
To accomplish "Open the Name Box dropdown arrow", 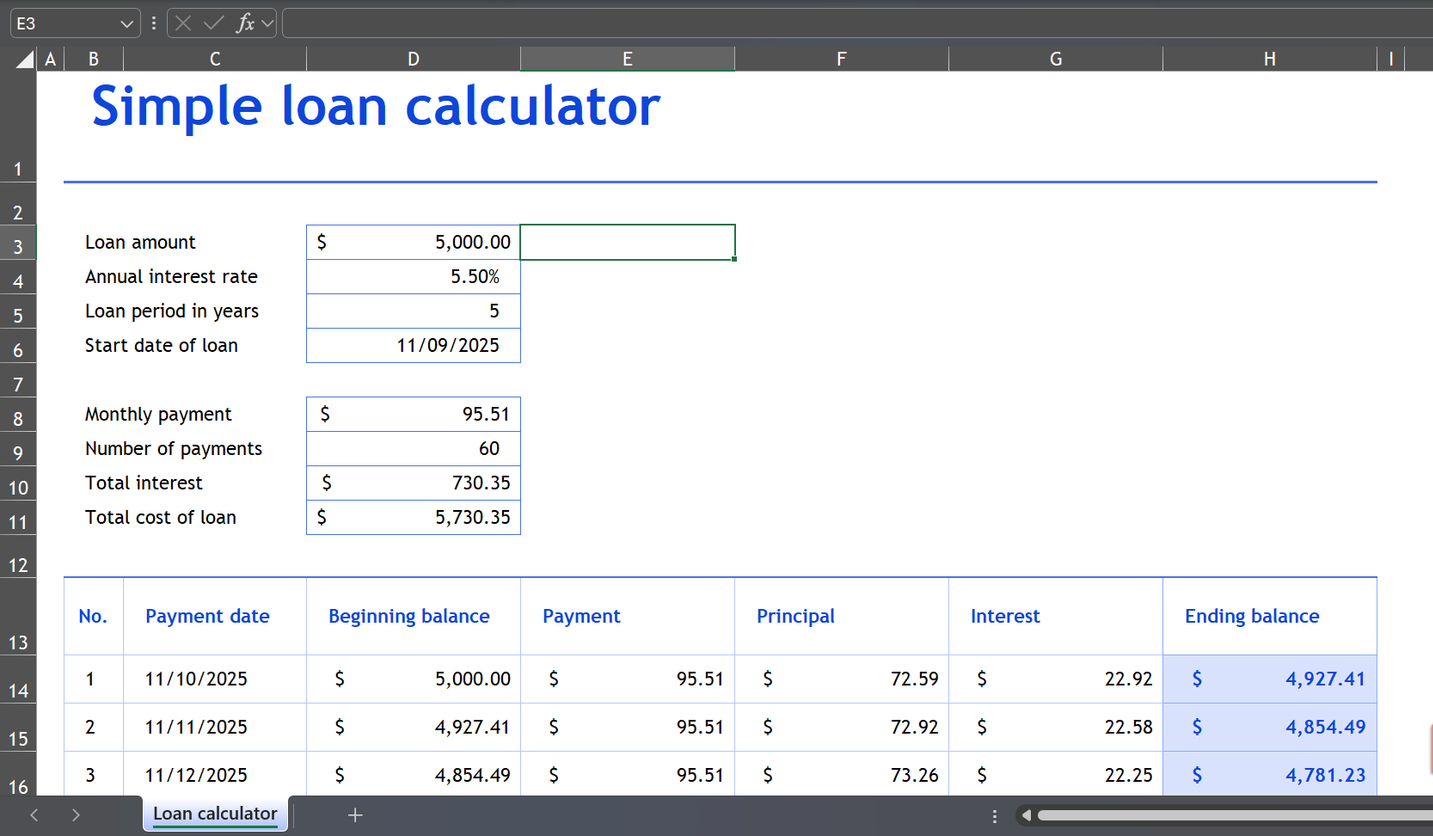I will (126, 22).
